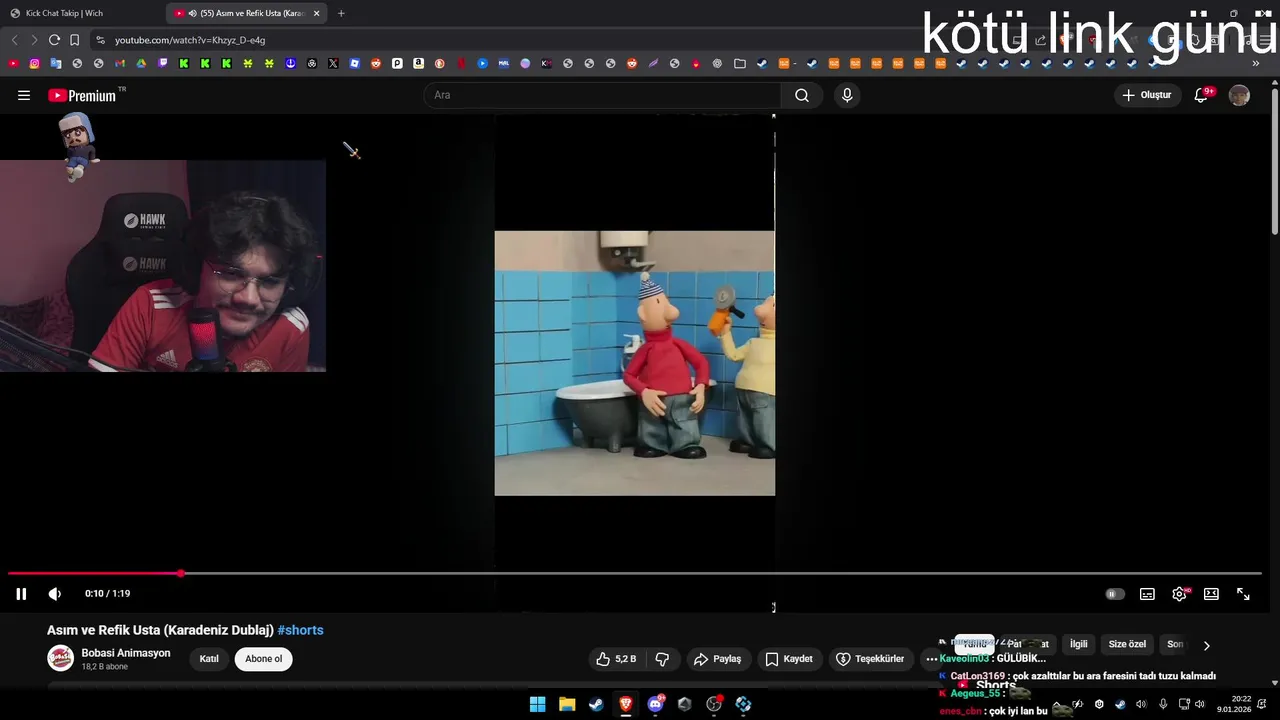Click the Bobasi Animasyon channel avatar
This screenshot has width=1280, height=720.
61,658
